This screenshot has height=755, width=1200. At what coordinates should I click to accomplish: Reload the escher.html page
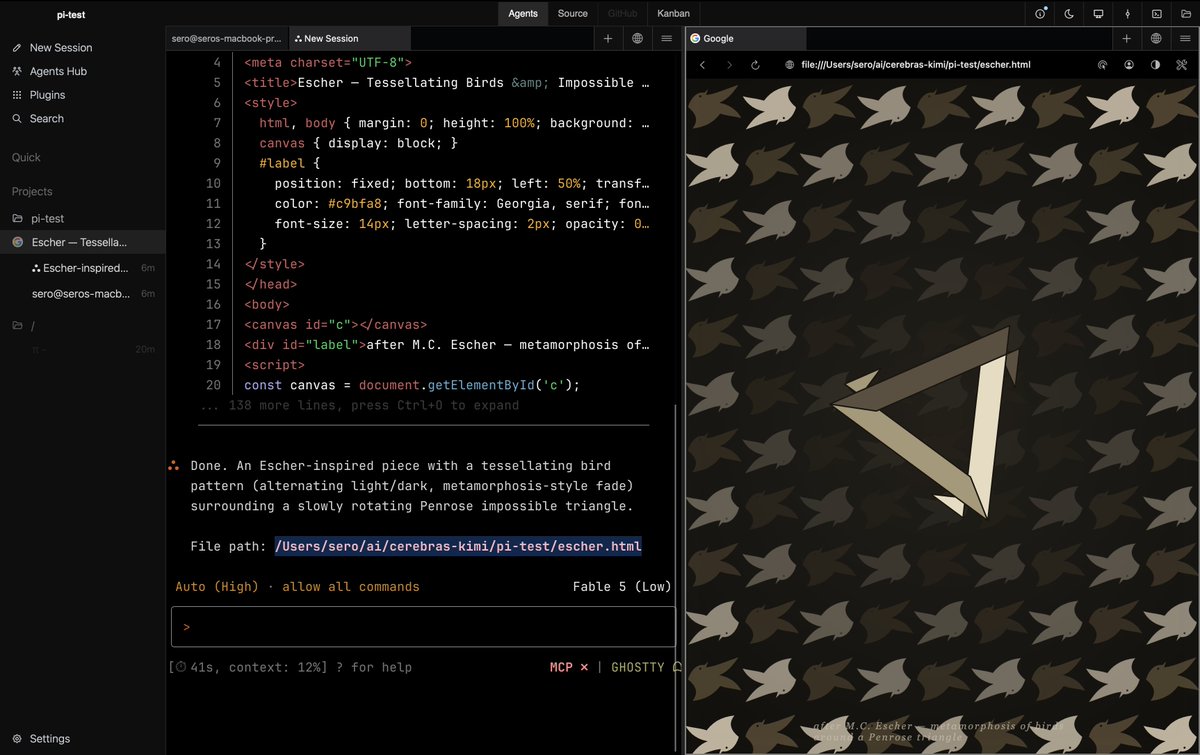pyautogui.click(x=756, y=64)
